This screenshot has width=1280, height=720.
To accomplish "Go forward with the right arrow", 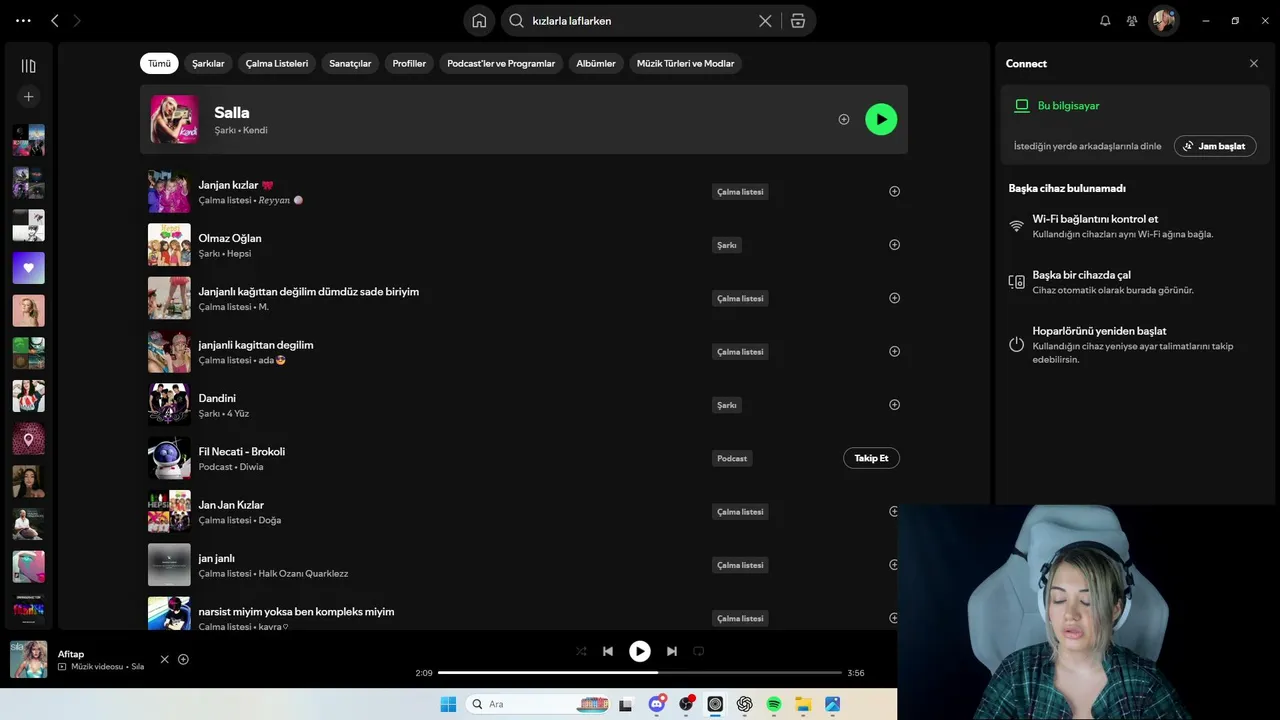I will click(x=77, y=20).
